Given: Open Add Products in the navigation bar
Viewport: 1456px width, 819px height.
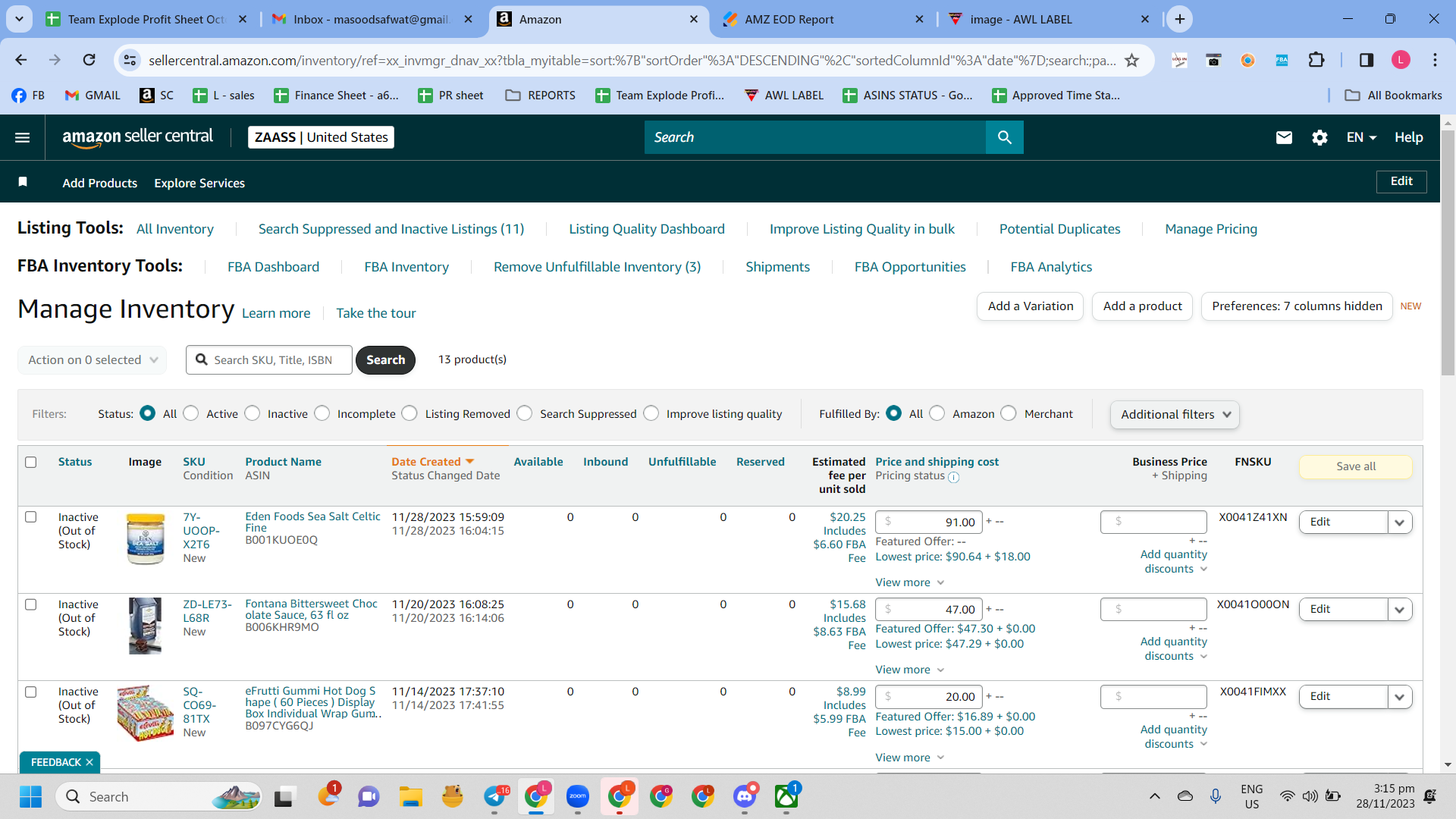Looking at the screenshot, I should 100,183.
